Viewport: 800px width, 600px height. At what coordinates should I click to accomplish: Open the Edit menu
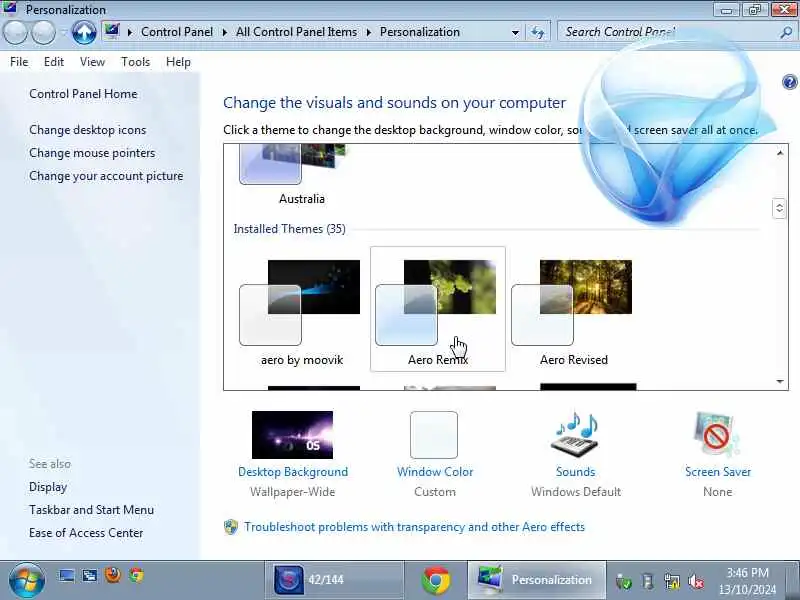tap(54, 62)
